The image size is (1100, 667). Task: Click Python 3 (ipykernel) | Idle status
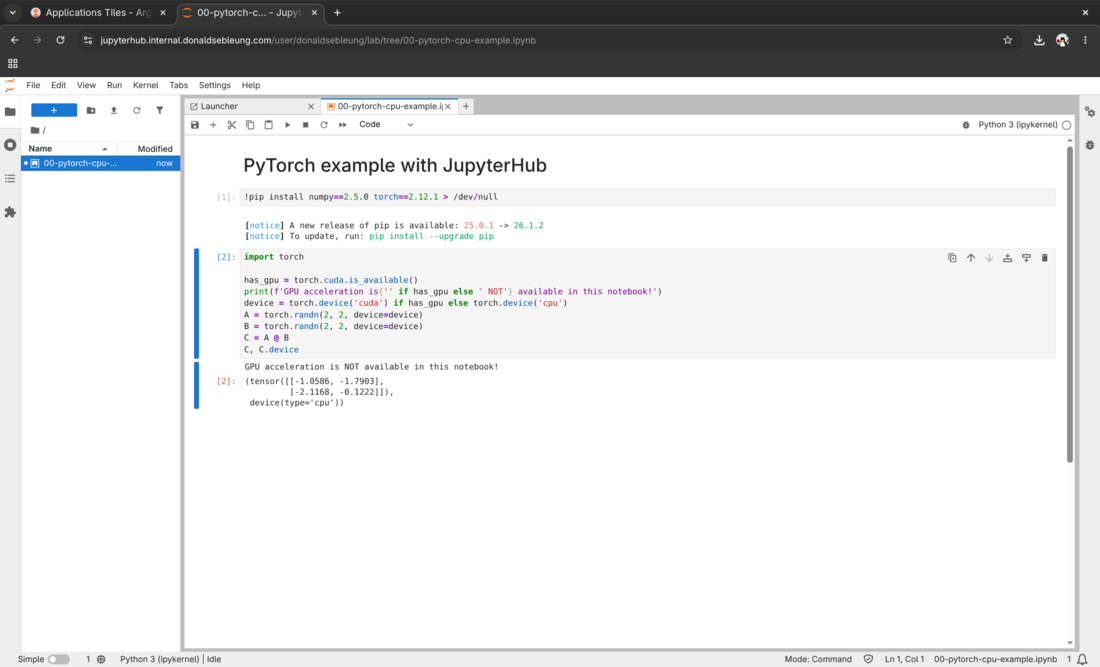click(x=170, y=659)
